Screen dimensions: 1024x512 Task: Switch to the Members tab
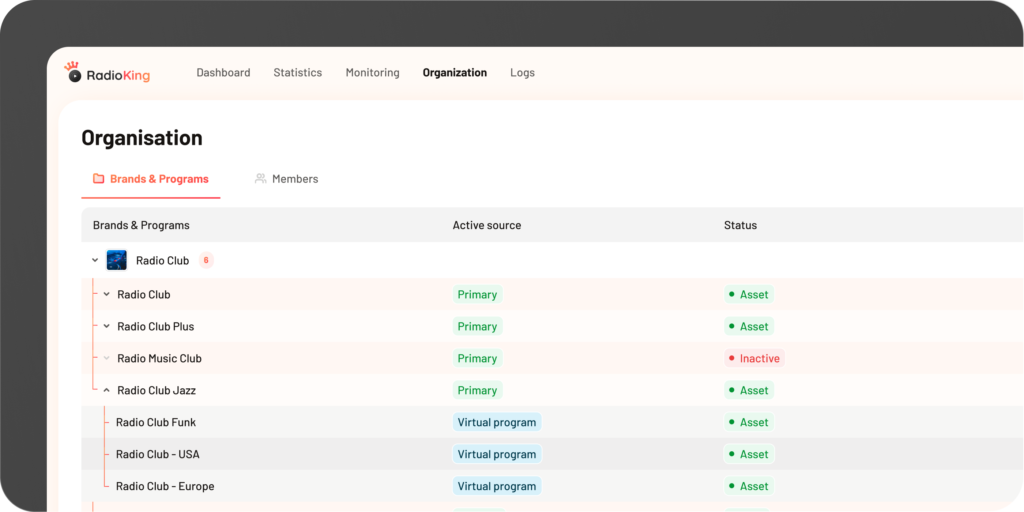pyautogui.click(x=294, y=179)
